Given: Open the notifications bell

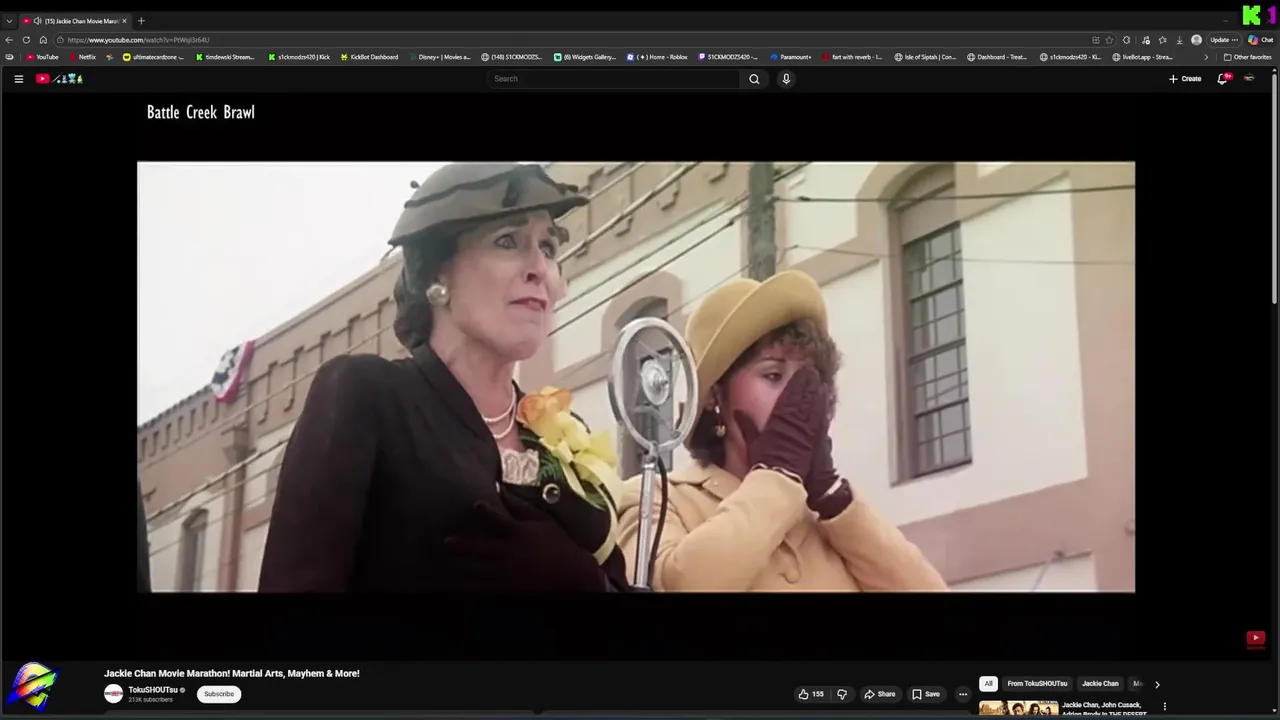Looking at the screenshot, I should [x=1222, y=78].
